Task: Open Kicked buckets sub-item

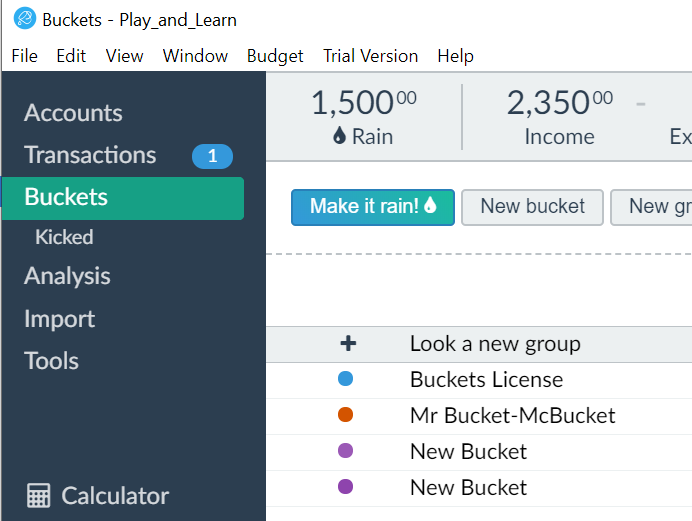Action: [64, 237]
